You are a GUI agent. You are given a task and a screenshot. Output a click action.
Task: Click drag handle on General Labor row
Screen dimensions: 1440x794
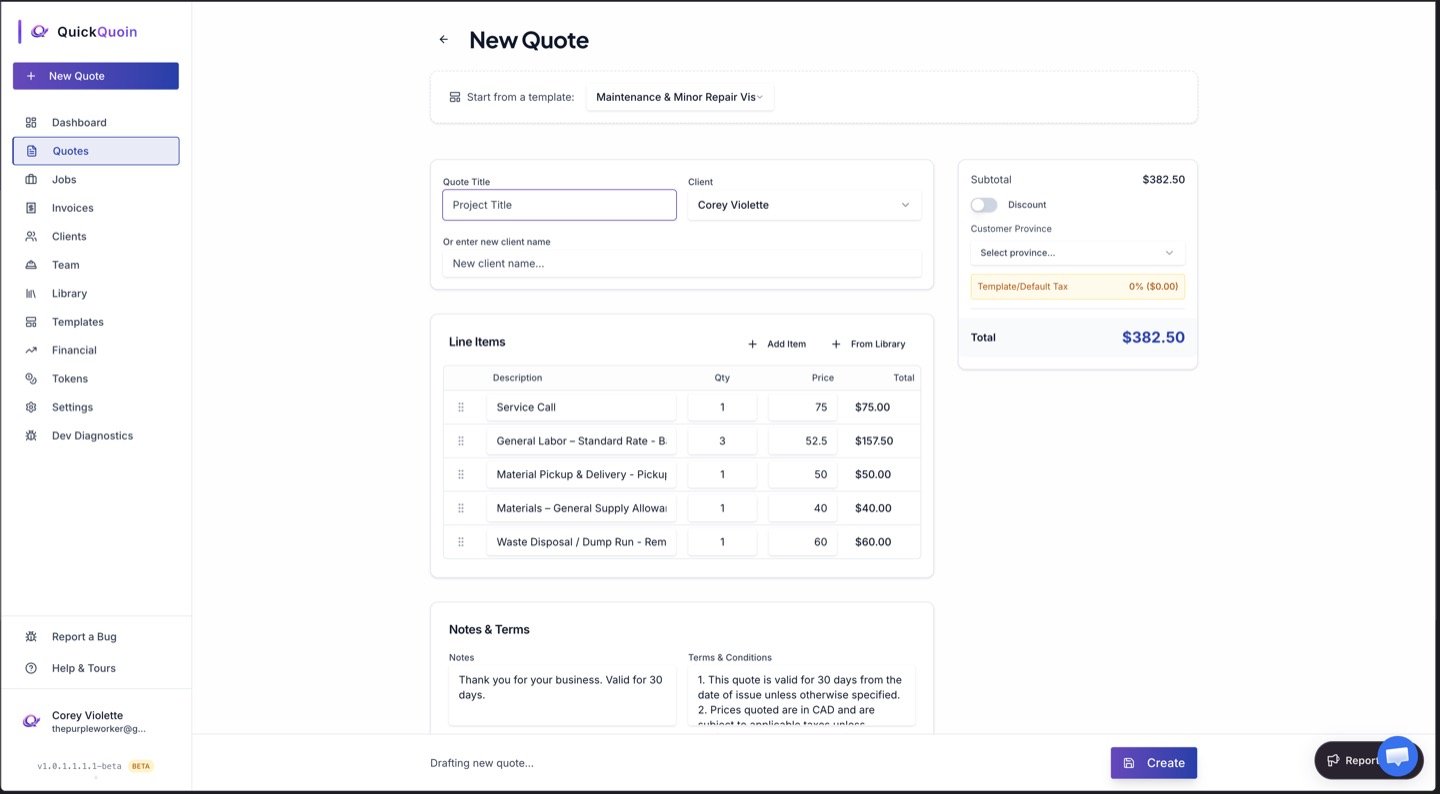point(461,441)
